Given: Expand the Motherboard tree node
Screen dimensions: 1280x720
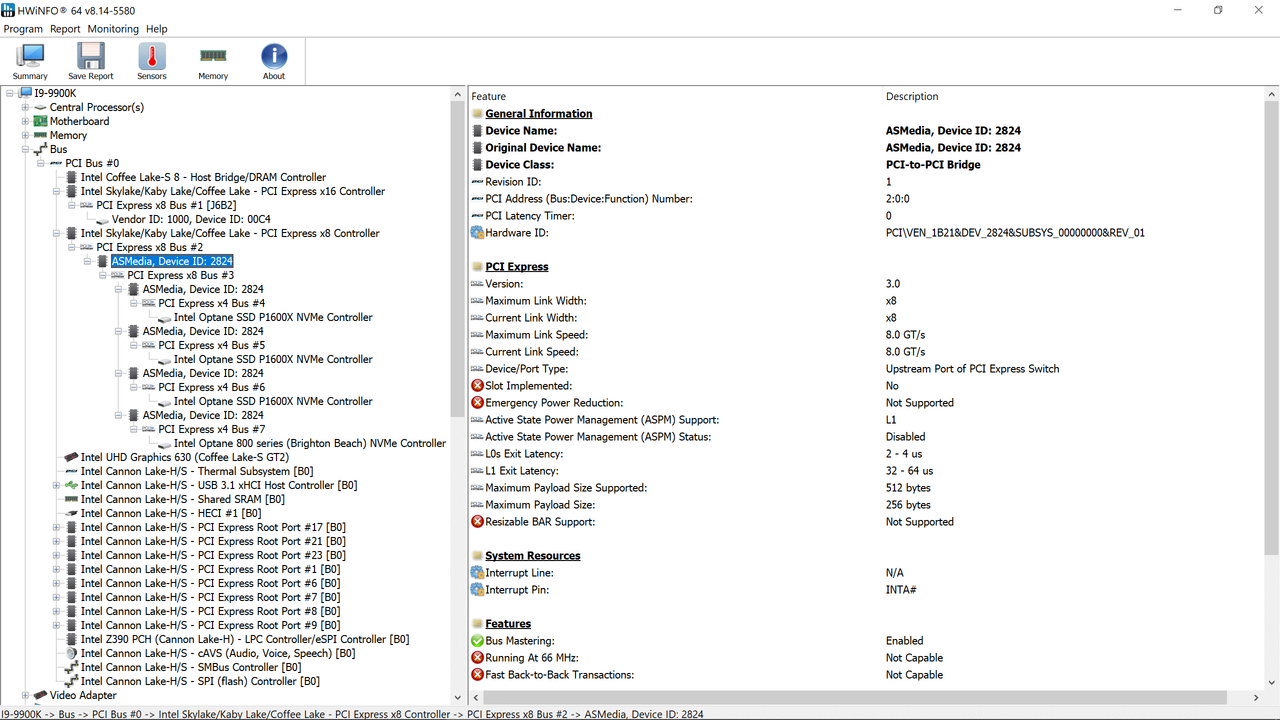Looking at the screenshot, I should coord(26,121).
